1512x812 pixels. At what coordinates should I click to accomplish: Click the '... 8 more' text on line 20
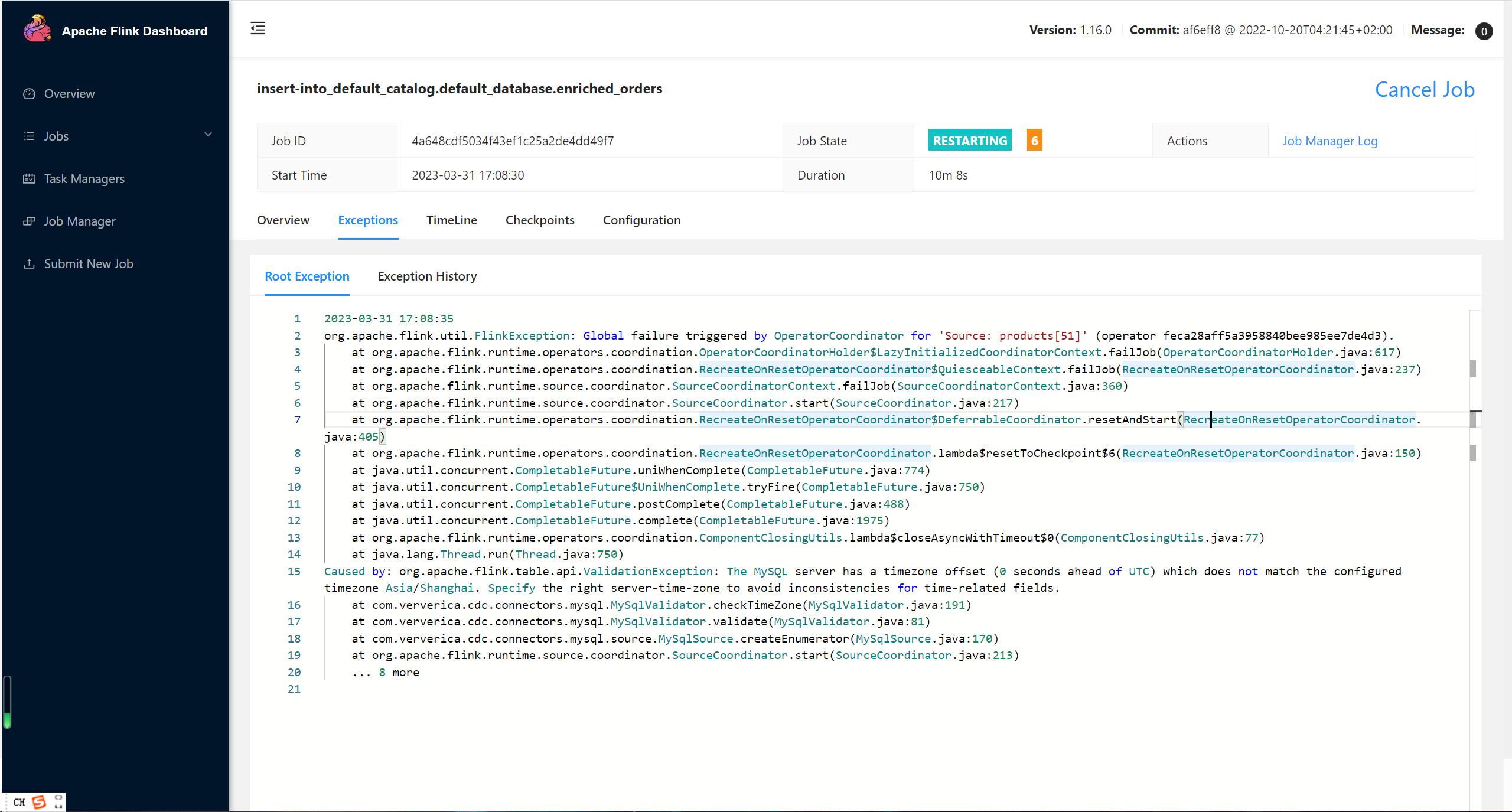(386, 672)
